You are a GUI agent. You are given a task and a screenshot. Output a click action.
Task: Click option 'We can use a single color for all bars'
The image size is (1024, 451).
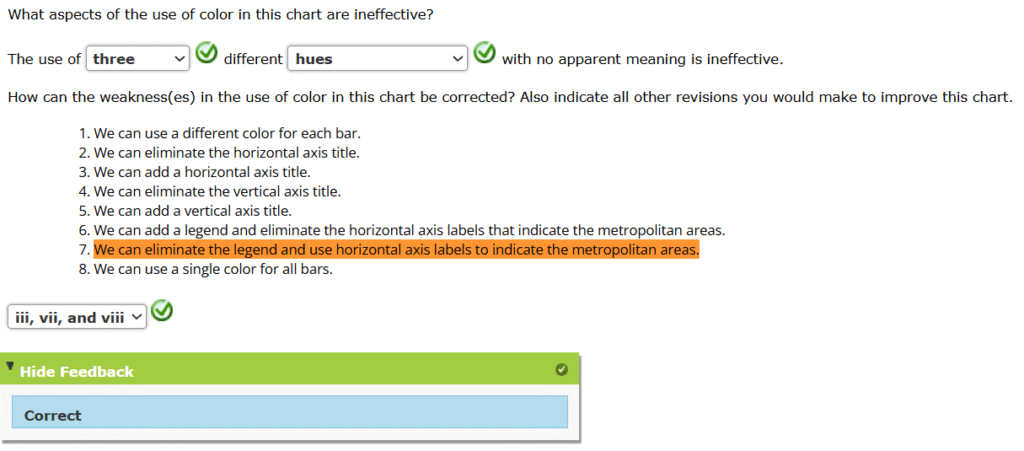(x=213, y=268)
